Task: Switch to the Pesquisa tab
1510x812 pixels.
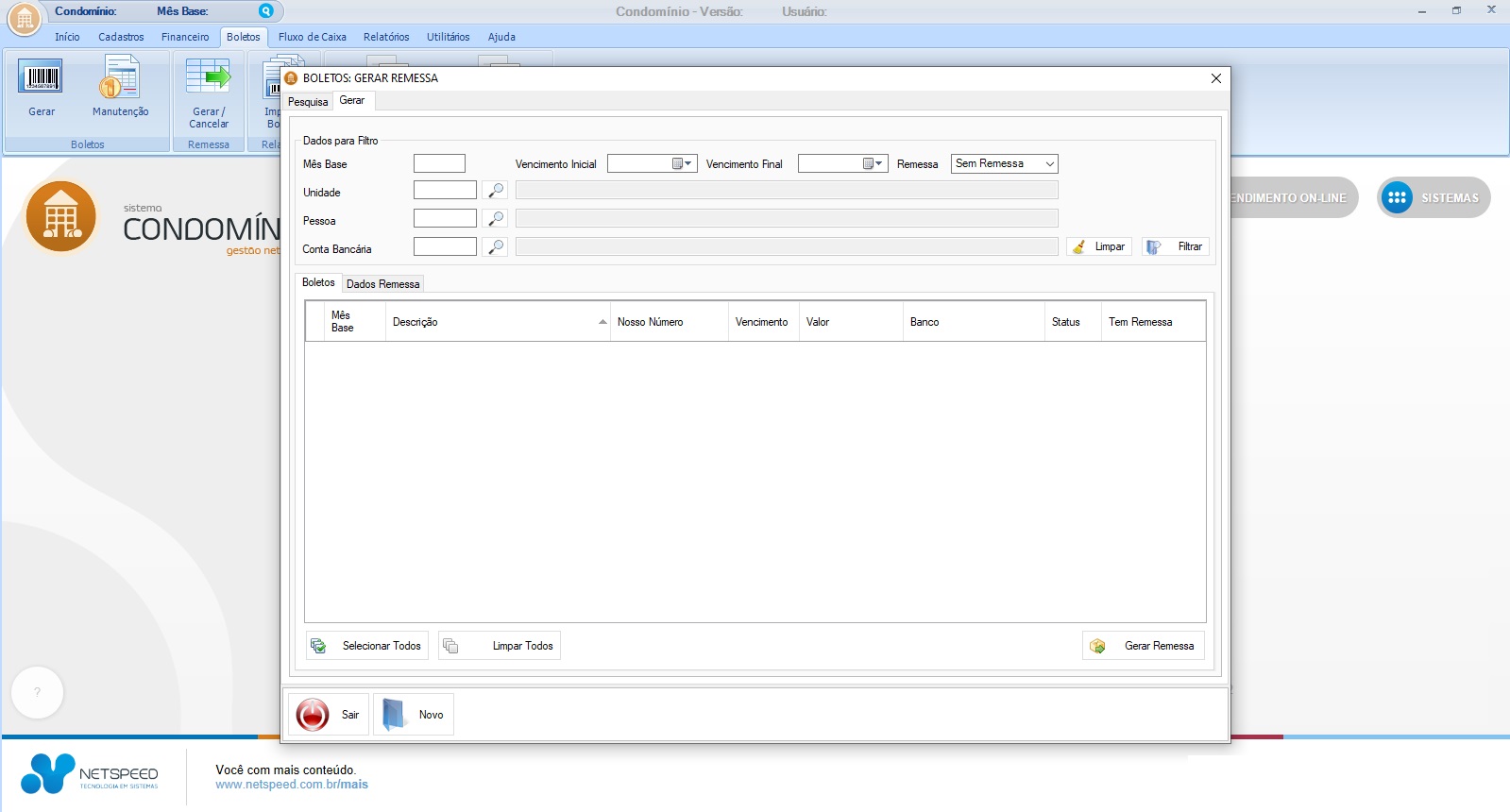Action: [x=308, y=102]
